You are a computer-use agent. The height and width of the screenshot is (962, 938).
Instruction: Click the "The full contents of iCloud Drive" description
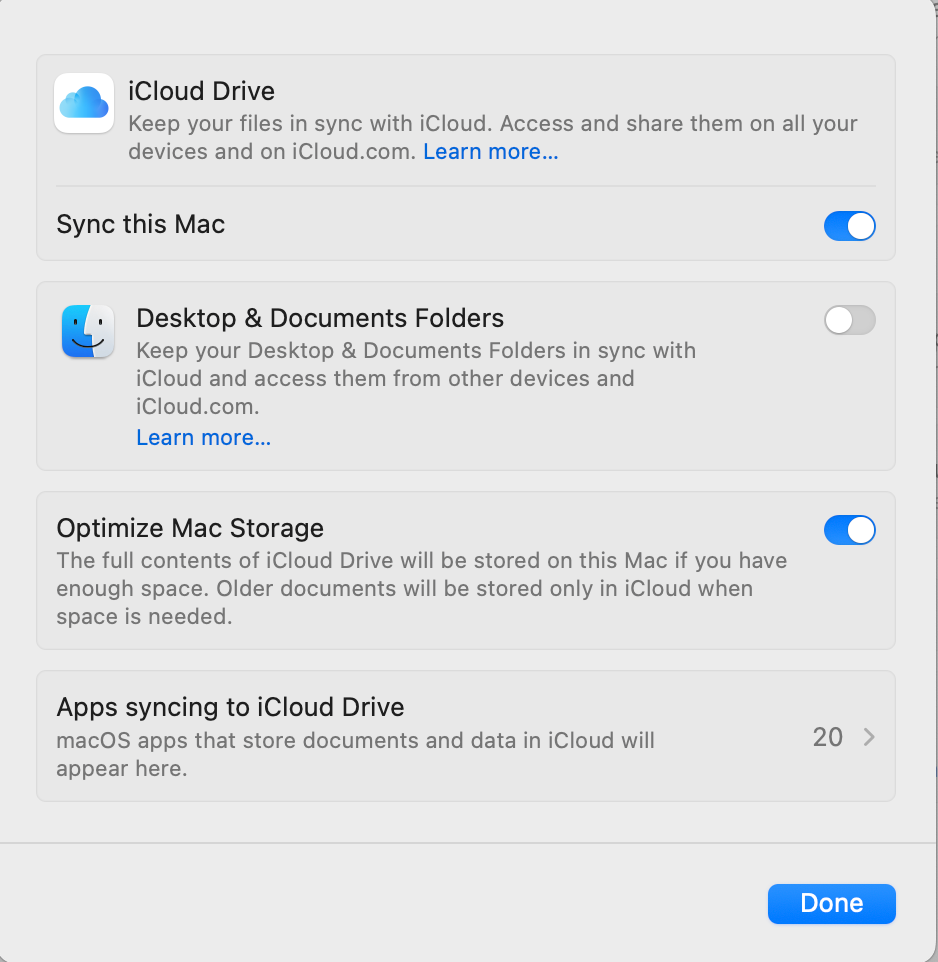click(422, 588)
